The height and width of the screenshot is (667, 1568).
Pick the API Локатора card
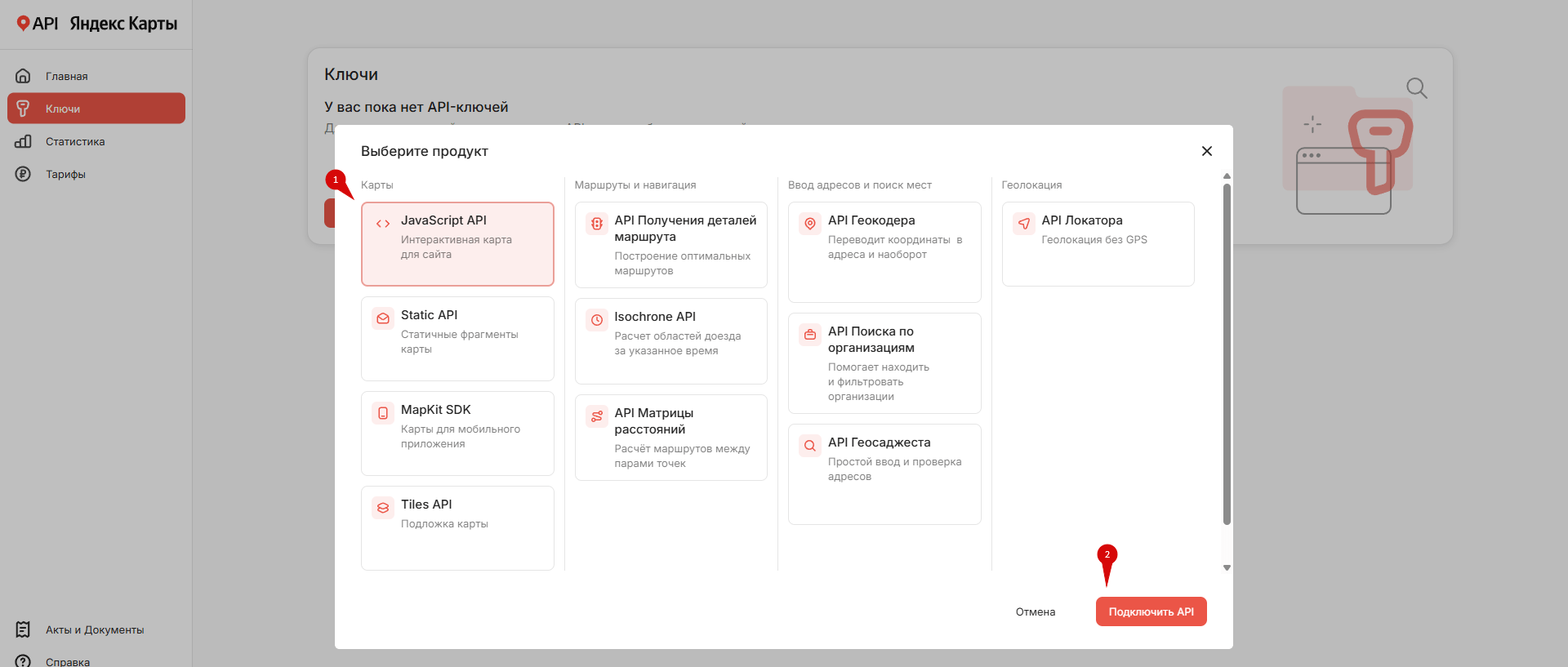[1098, 244]
